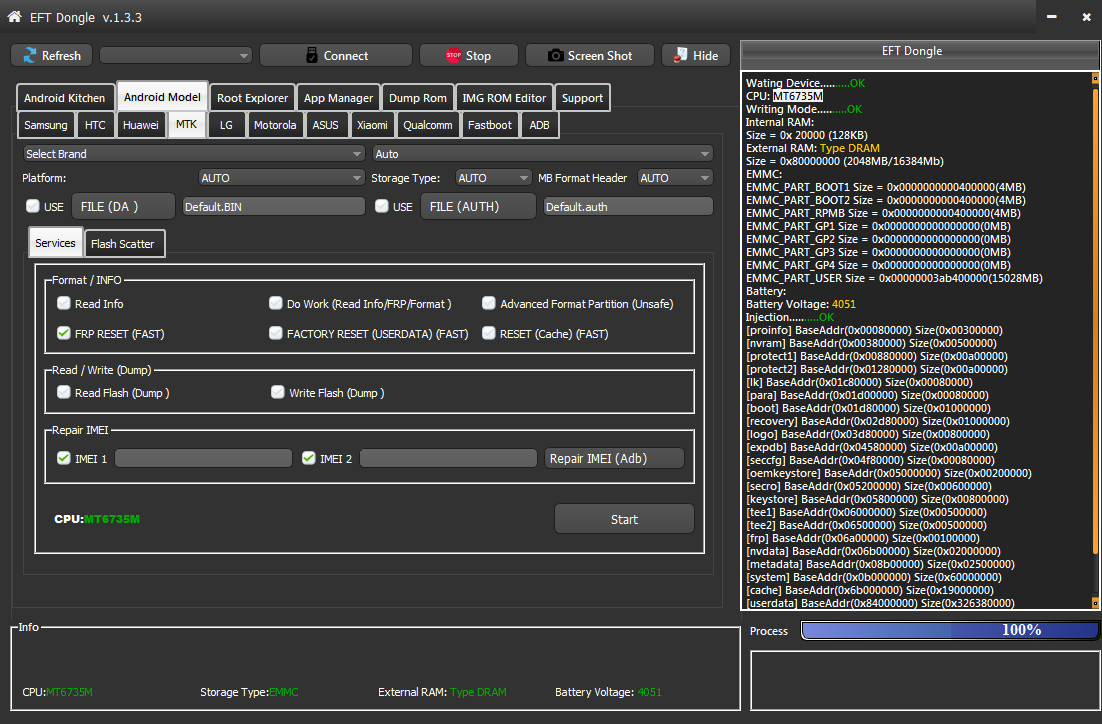
Task: Expand the Auto model dropdown
Action: (543, 154)
